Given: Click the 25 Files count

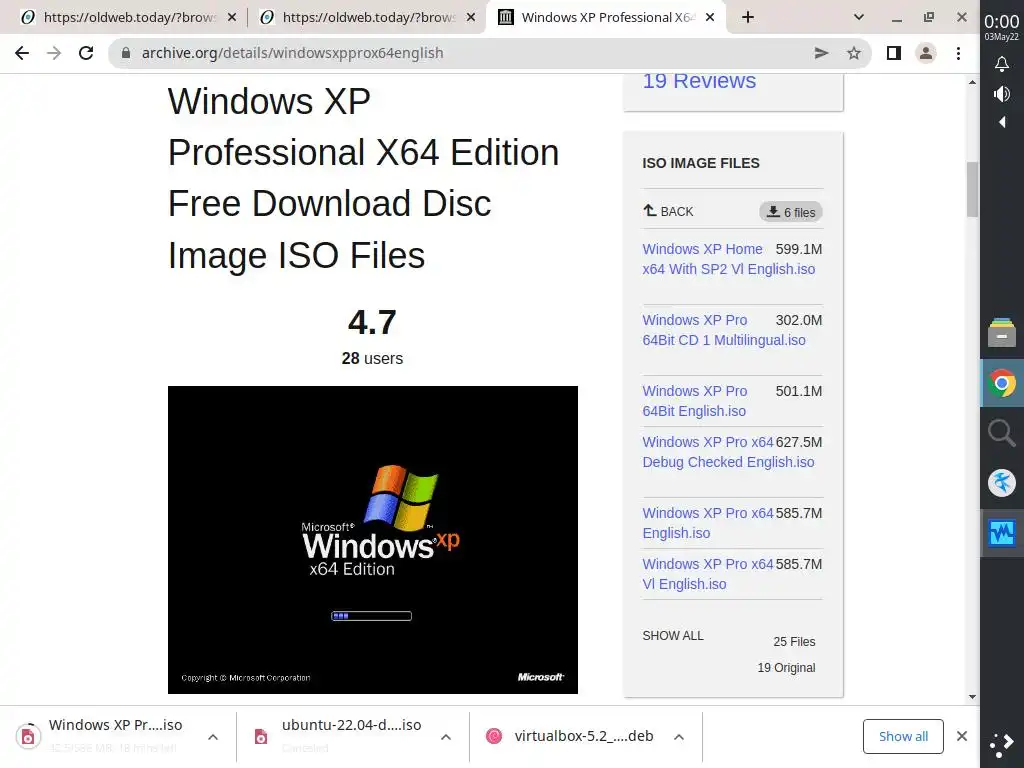Looking at the screenshot, I should coord(794,641).
